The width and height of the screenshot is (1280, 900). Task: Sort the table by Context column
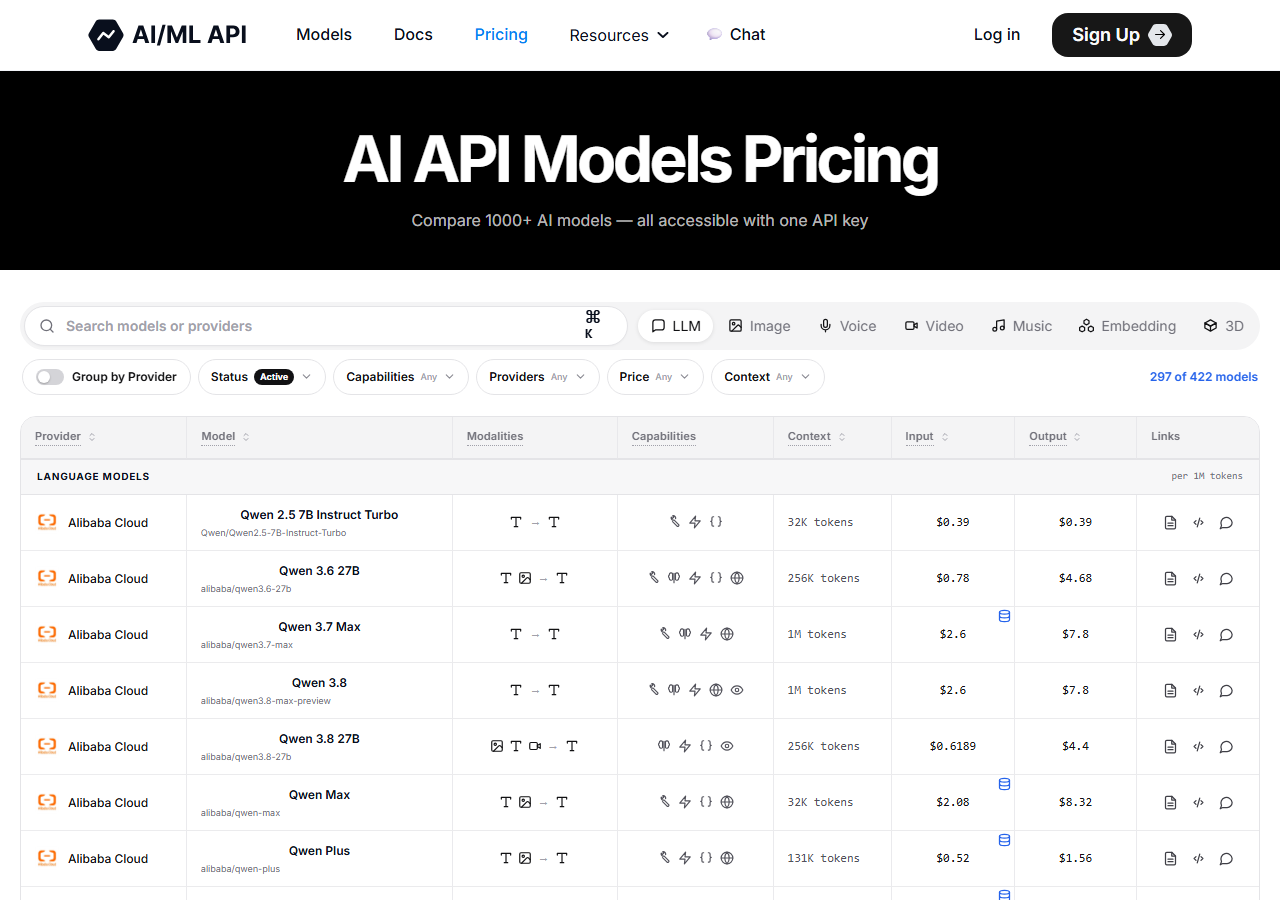[817, 437]
